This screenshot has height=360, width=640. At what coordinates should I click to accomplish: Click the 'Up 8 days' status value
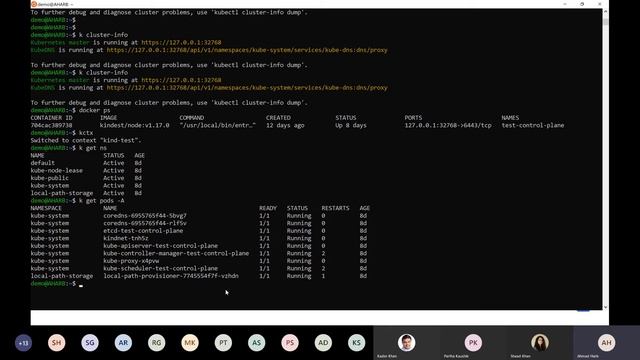point(351,125)
